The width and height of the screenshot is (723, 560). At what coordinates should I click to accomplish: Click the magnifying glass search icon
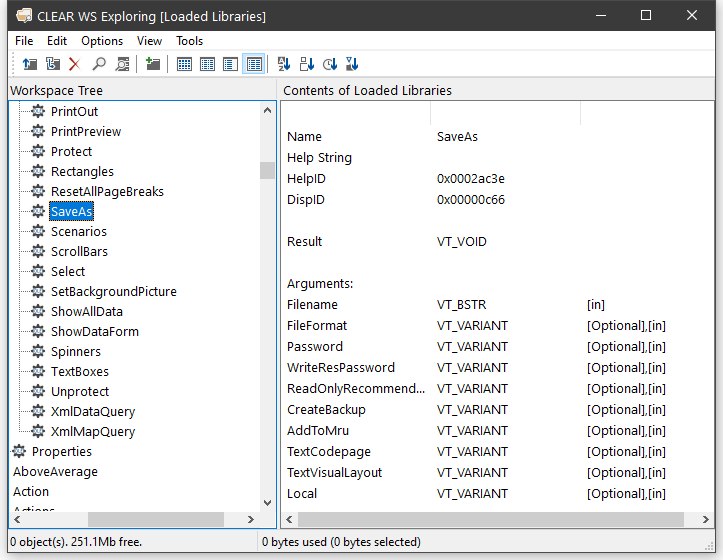[99, 64]
